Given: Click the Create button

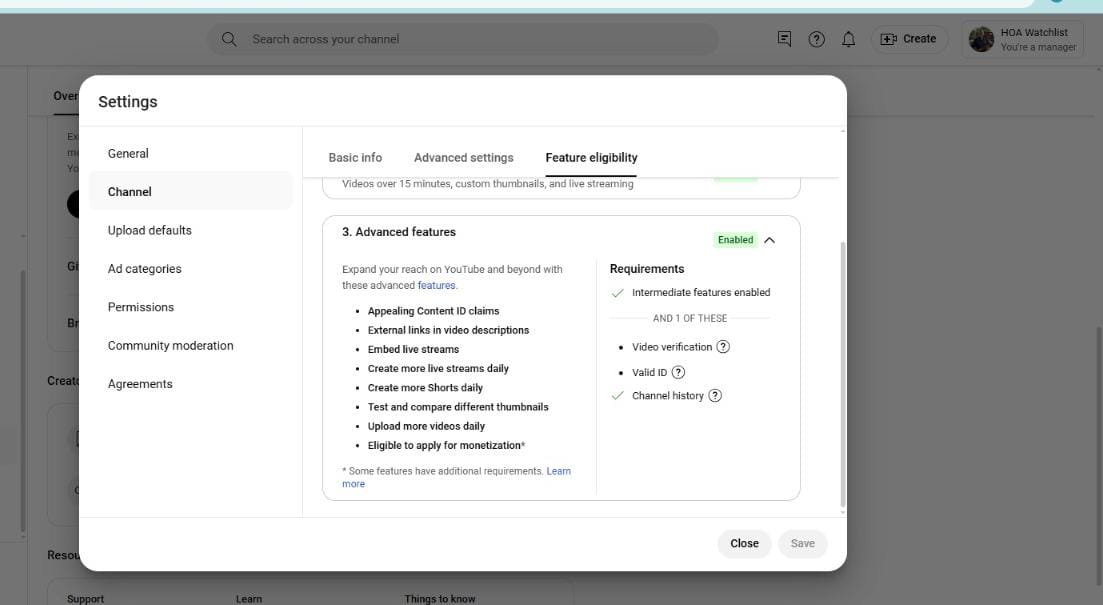Looking at the screenshot, I should coord(909,39).
